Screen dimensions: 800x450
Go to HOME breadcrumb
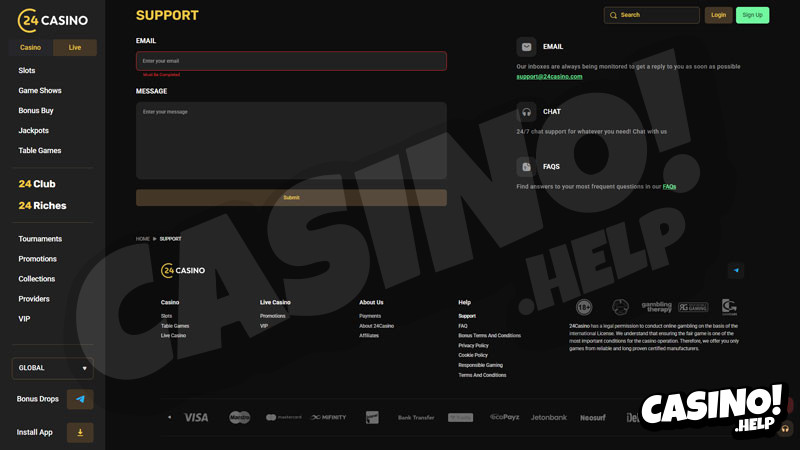pyautogui.click(x=143, y=239)
